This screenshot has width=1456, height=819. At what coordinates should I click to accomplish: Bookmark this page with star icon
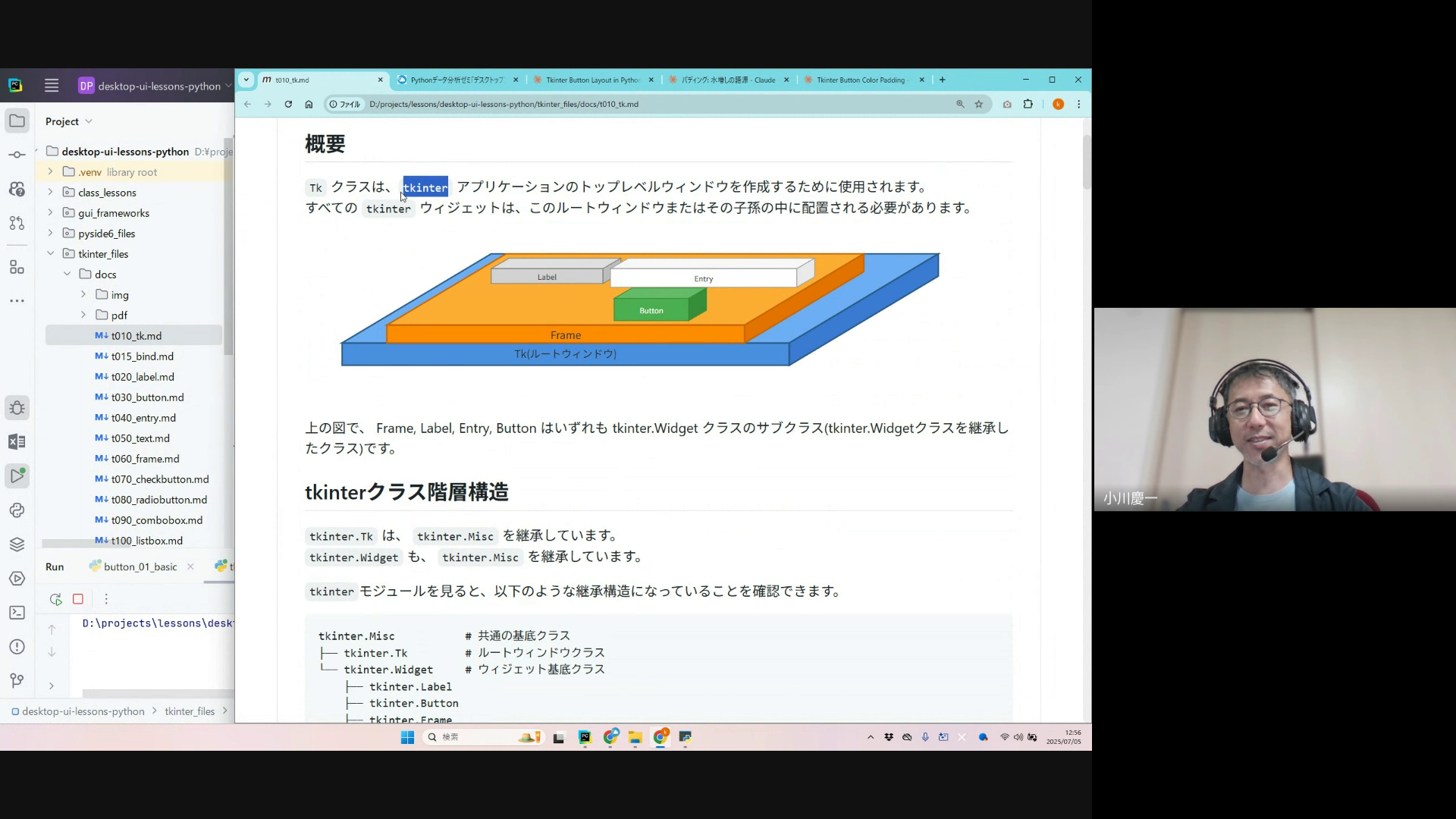979,104
